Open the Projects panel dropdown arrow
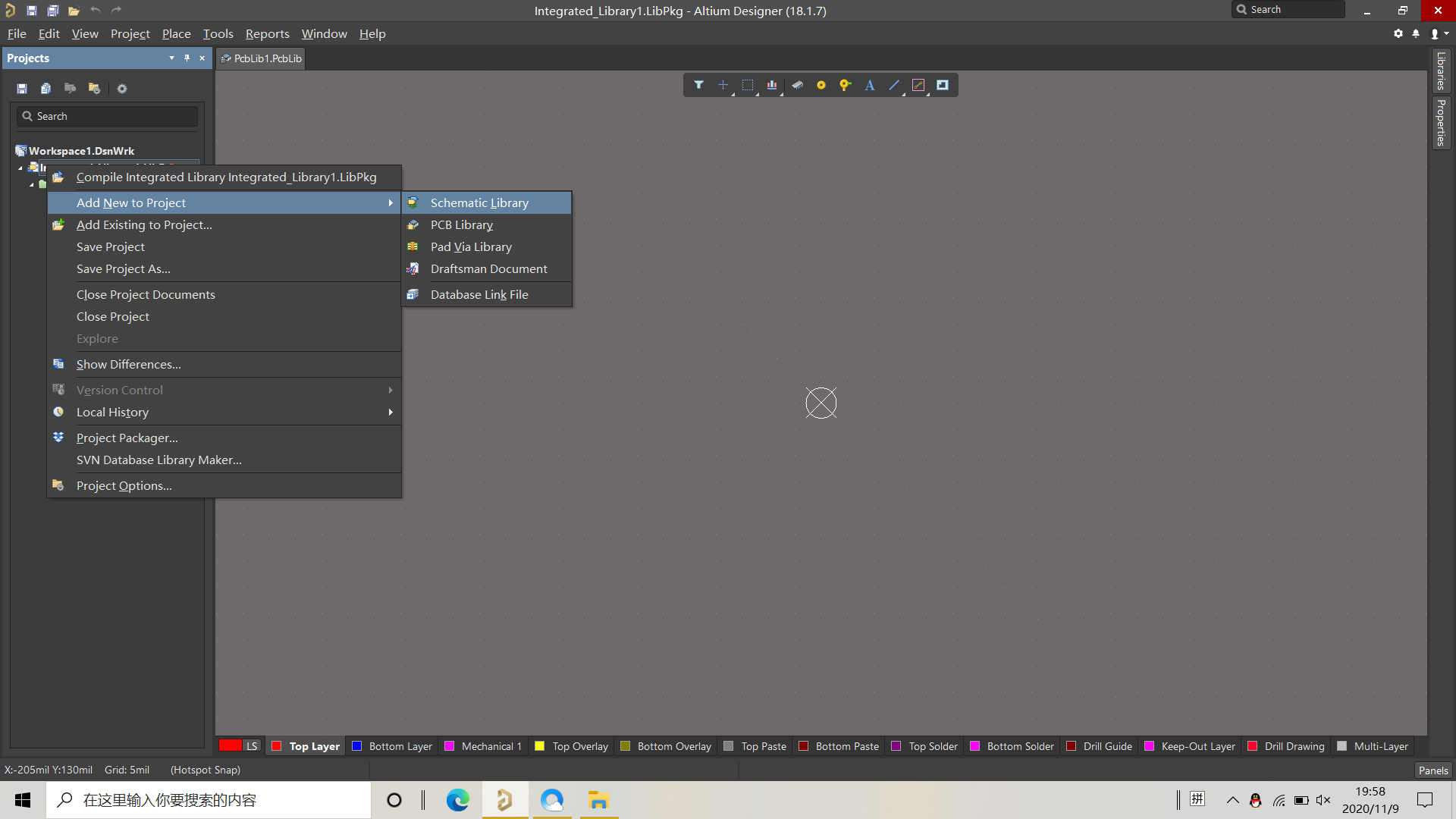 pos(171,58)
